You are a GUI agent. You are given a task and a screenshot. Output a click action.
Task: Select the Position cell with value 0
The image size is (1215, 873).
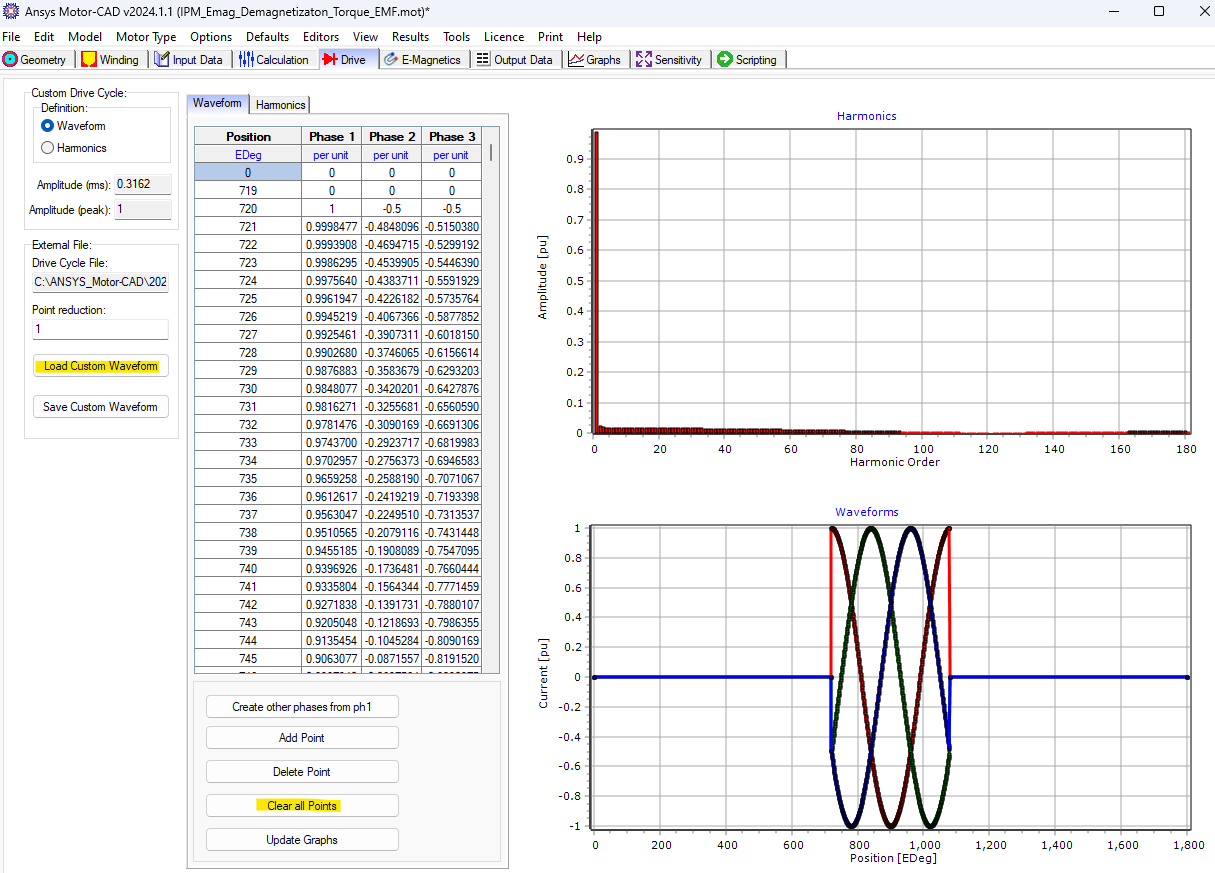[x=248, y=173]
